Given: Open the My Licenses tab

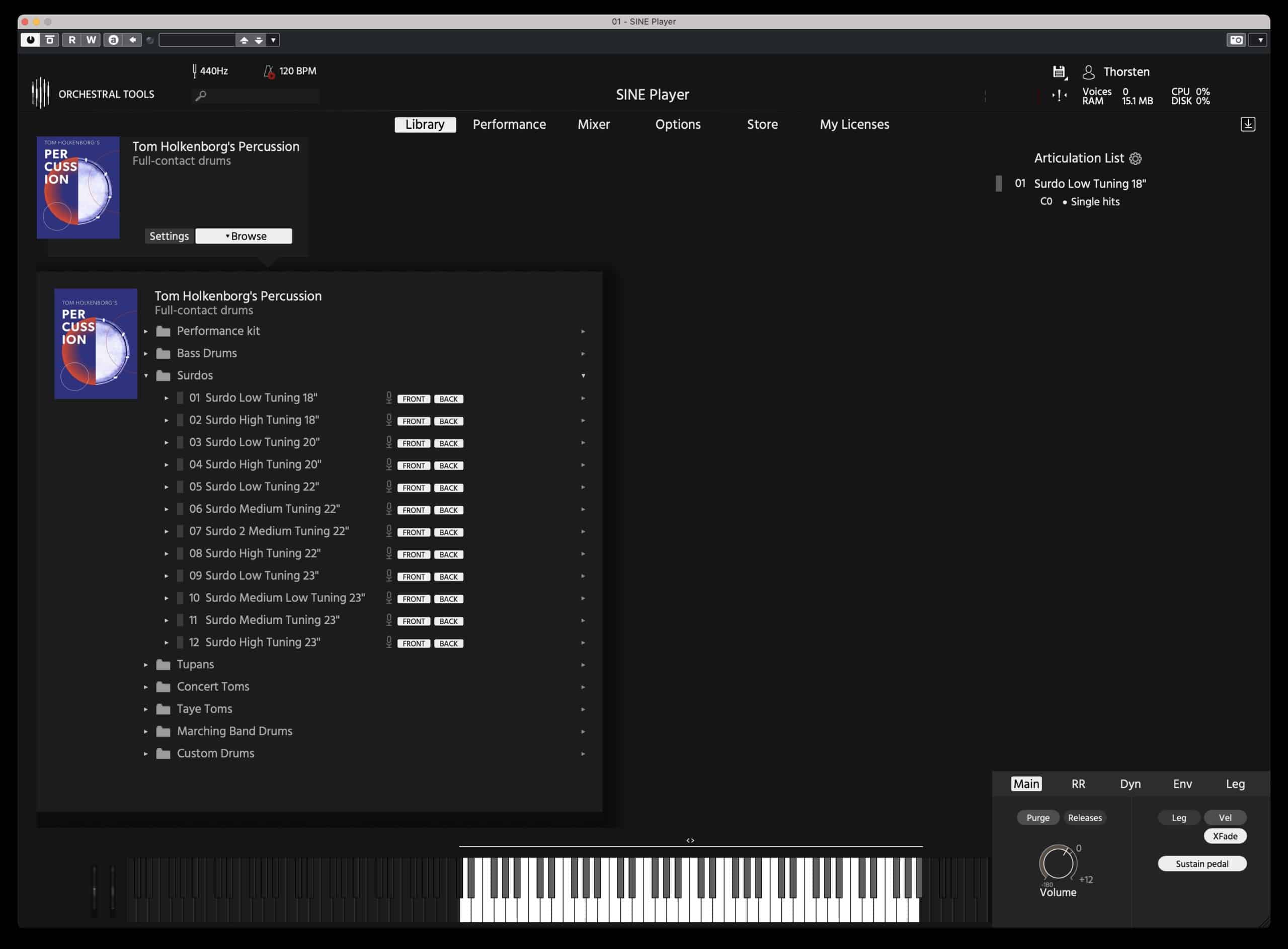Looking at the screenshot, I should (854, 124).
